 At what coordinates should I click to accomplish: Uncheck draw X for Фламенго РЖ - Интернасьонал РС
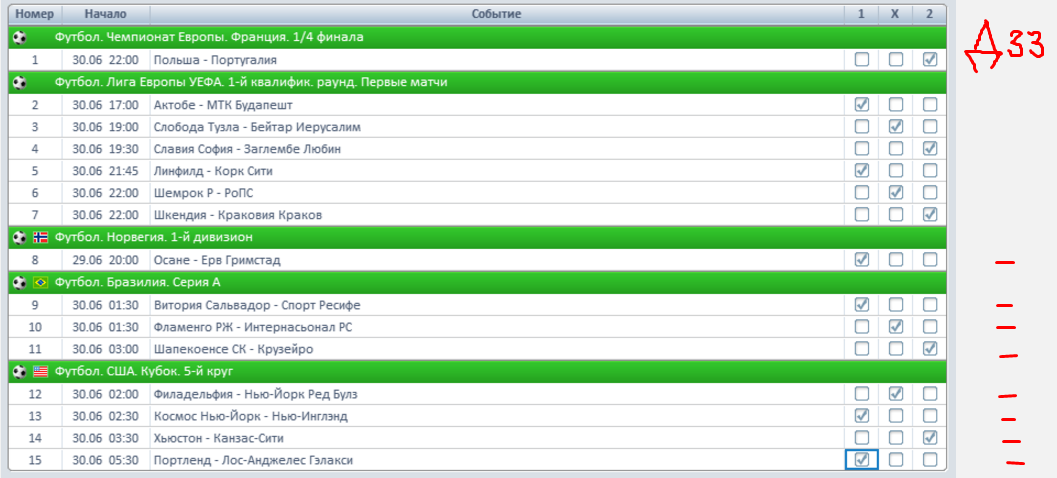point(895,327)
